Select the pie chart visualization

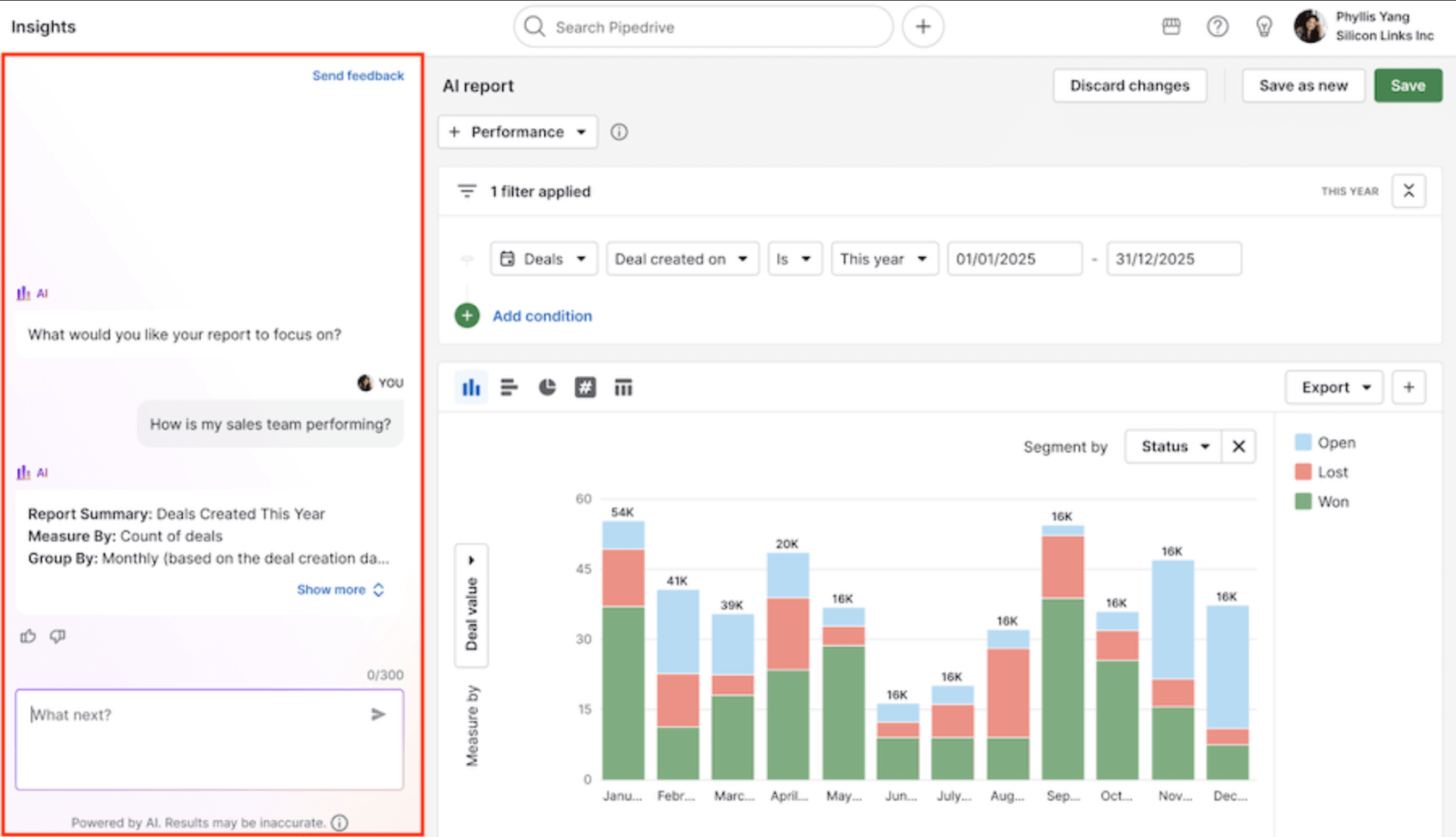547,386
